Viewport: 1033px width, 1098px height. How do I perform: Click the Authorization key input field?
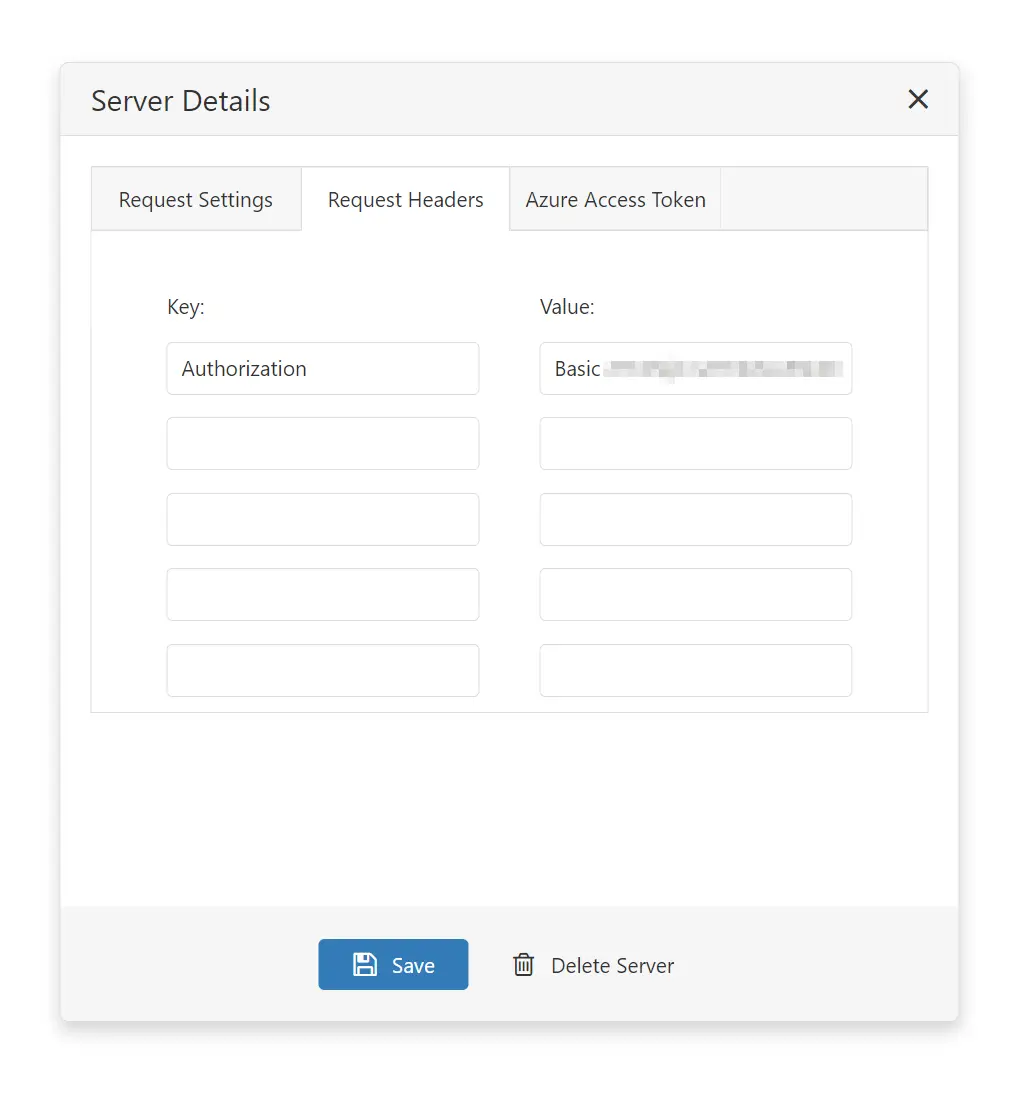point(322,368)
